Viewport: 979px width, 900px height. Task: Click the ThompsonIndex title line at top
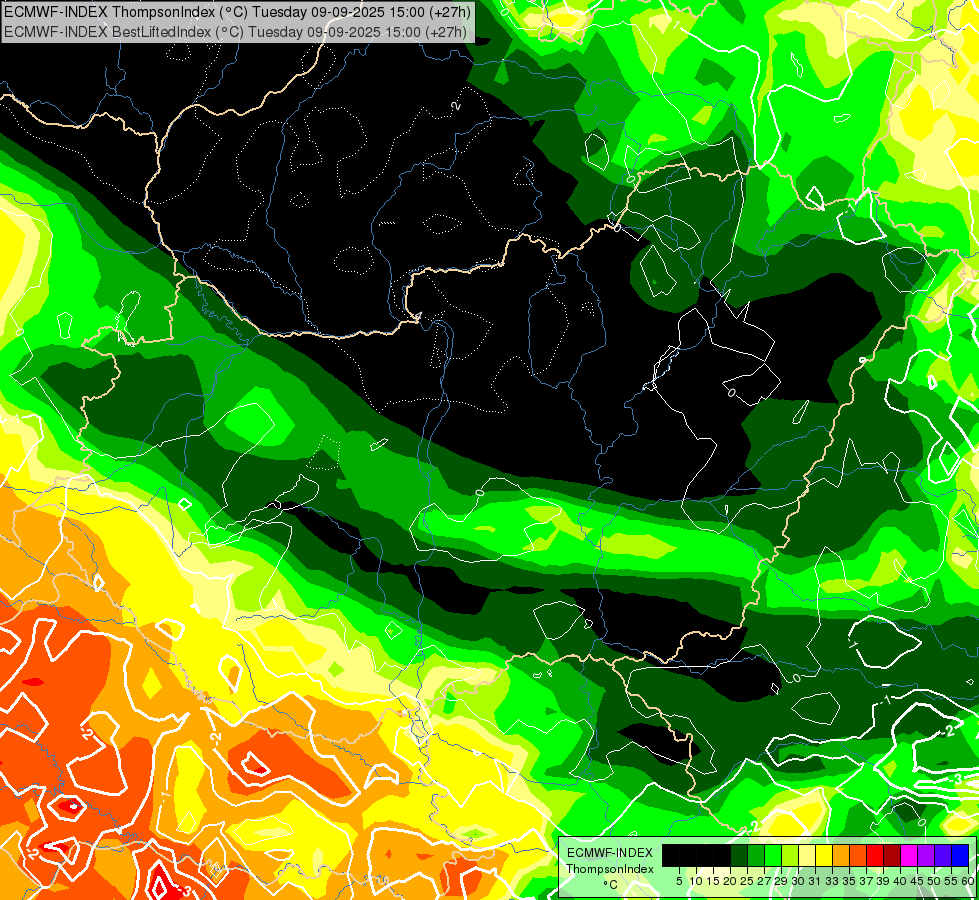pyautogui.click(x=237, y=11)
